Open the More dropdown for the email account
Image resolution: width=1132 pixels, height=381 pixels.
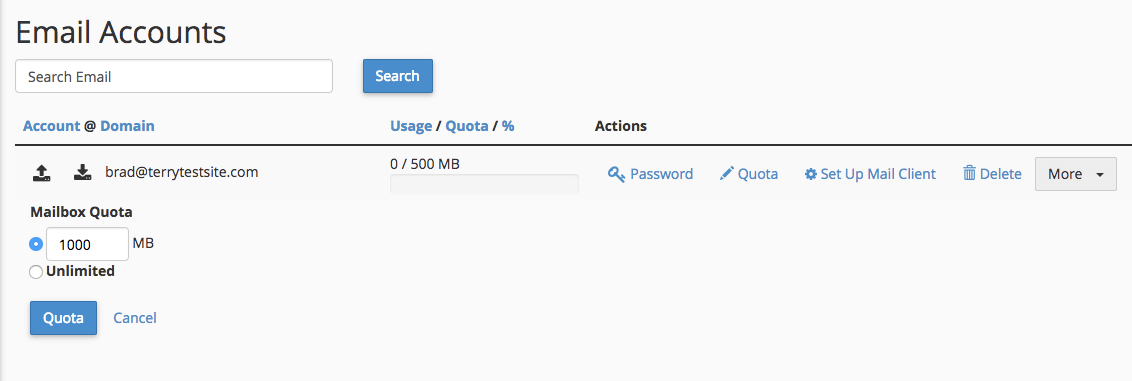(1076, 174)
